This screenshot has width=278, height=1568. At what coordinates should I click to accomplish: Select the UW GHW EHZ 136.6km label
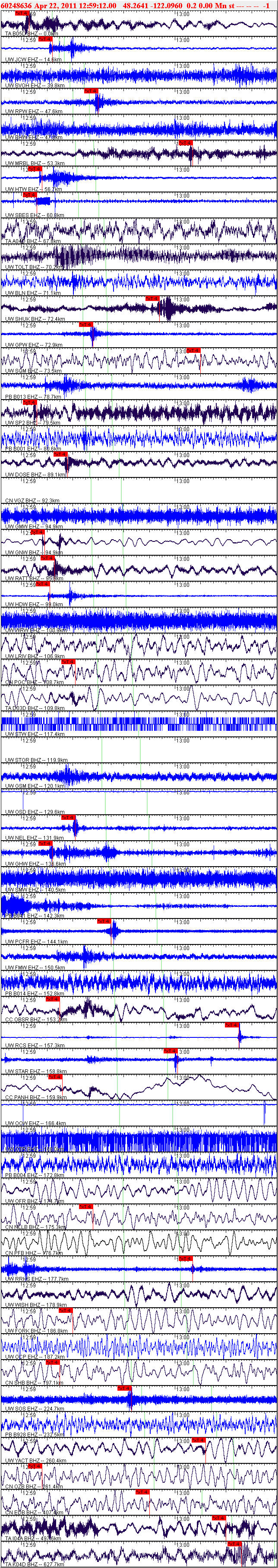pos(35,863)
